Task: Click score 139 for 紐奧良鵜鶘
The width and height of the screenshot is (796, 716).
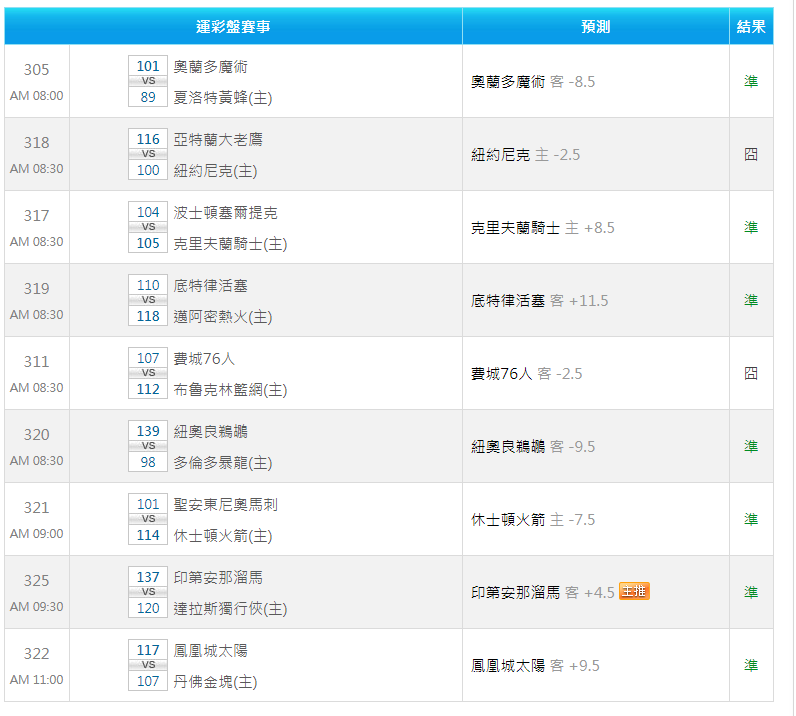Action: point(148,432)
